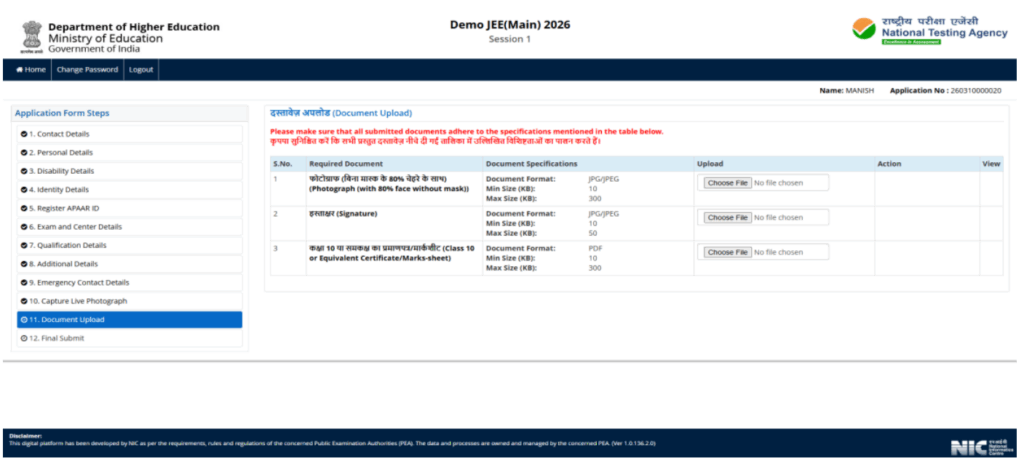Click the red English specifications warning
1024x464 pixels.
(466, 131)
